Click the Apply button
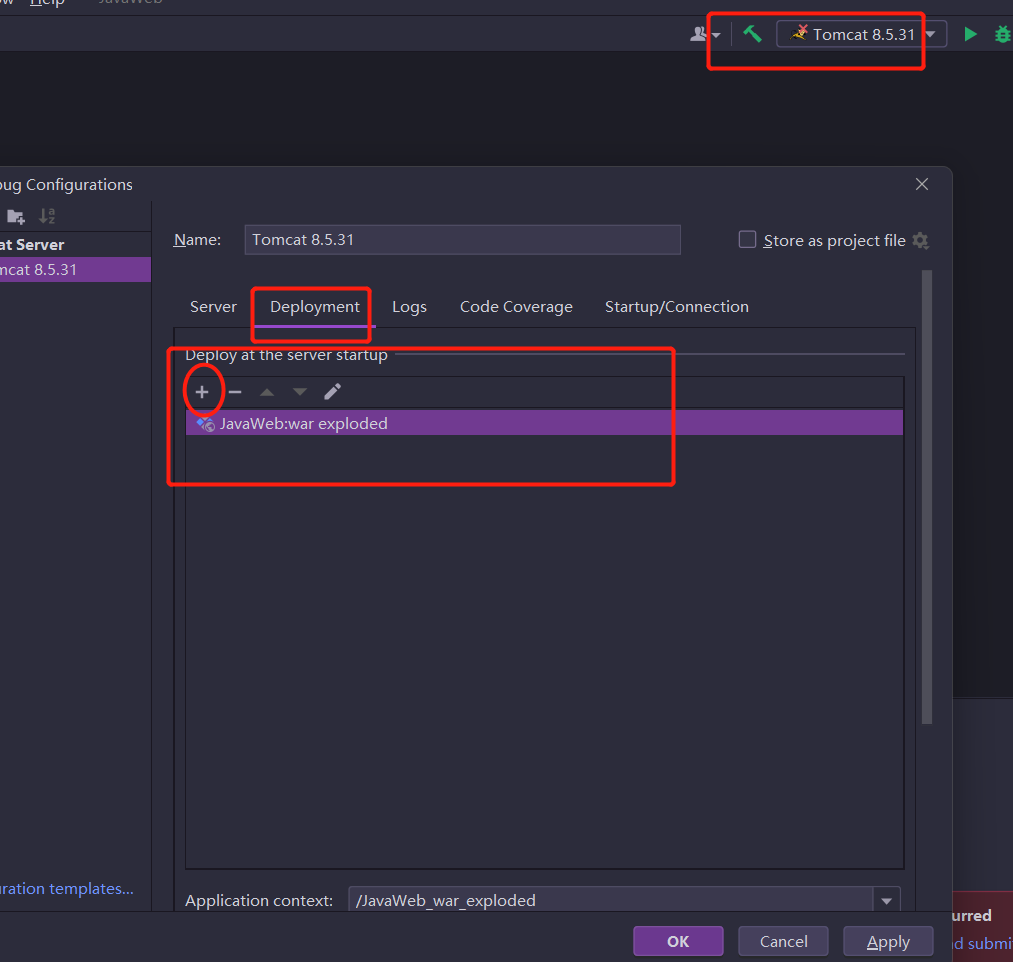1013x962 pixels. (888, 941)
